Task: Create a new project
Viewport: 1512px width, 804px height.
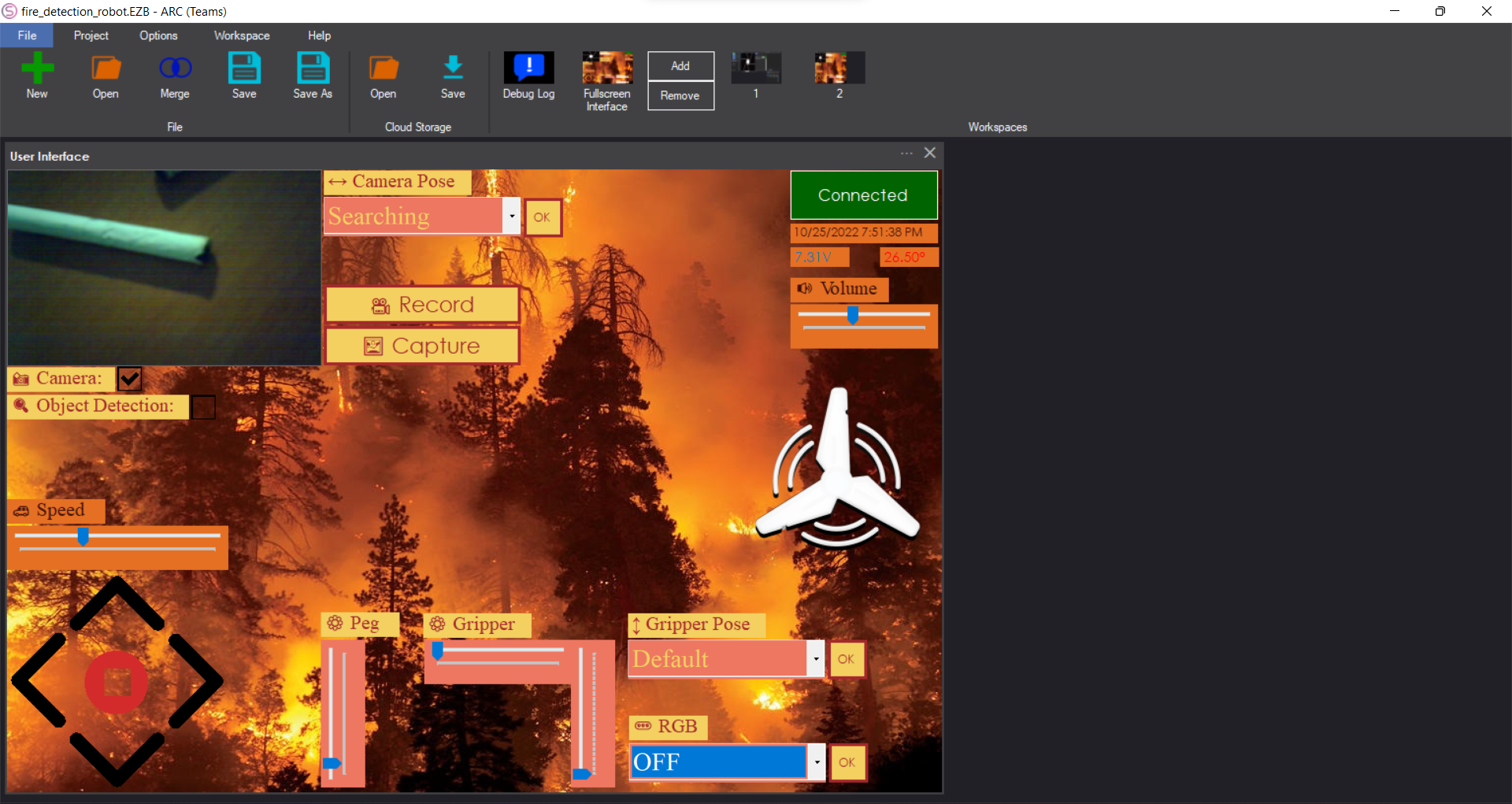Action: [36, 75]
